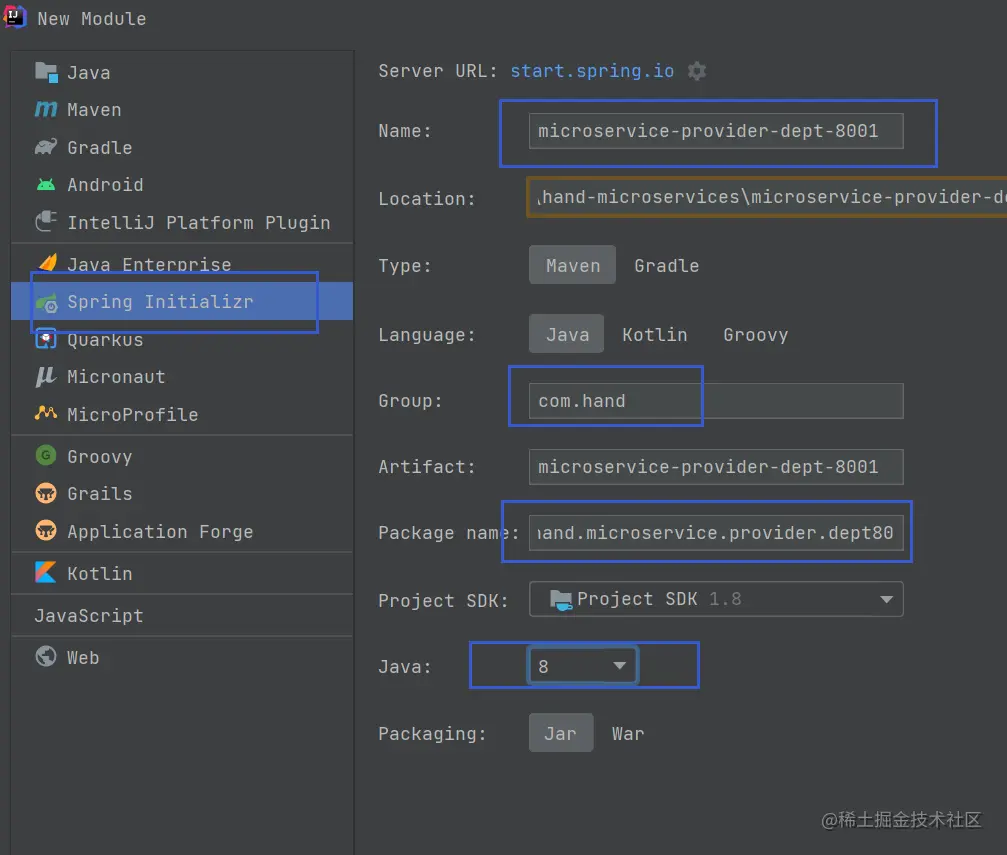Click into the Group text field
The image size is (1007, 855).
[x=716, y=401]
